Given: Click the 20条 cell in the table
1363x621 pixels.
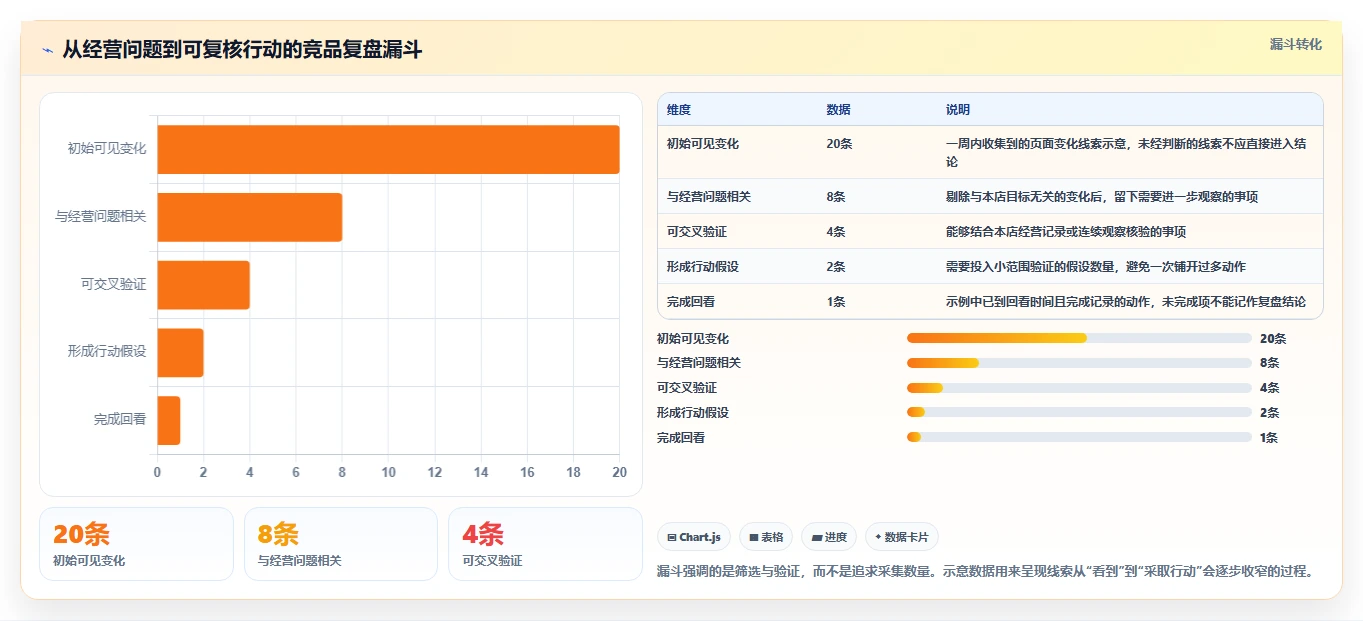Looking at the screenshot, I should pos(839,144).
